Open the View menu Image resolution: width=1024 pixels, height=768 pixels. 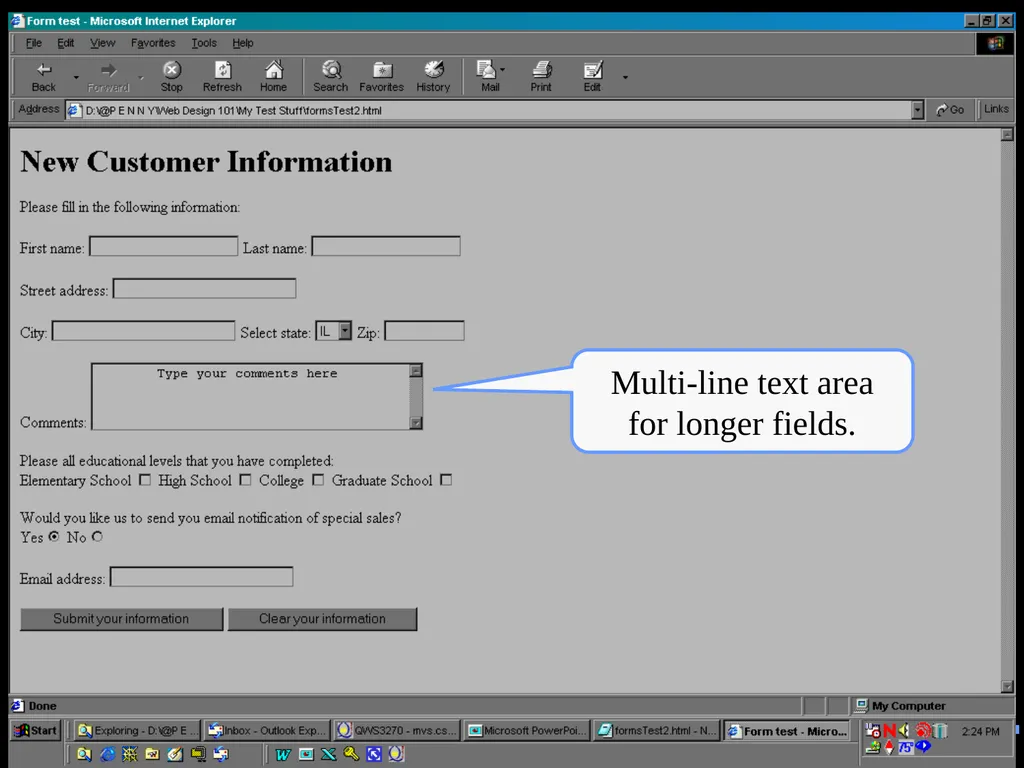pyautogui.click(x=103, y=43)
